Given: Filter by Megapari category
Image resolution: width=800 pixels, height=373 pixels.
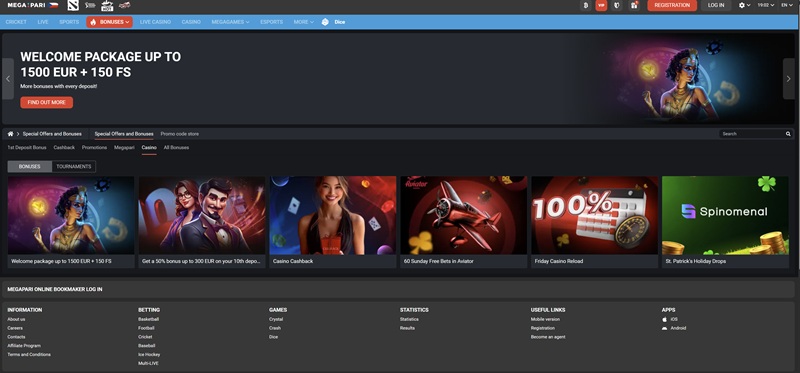Looking at the screenshot, I should [124, 147].
